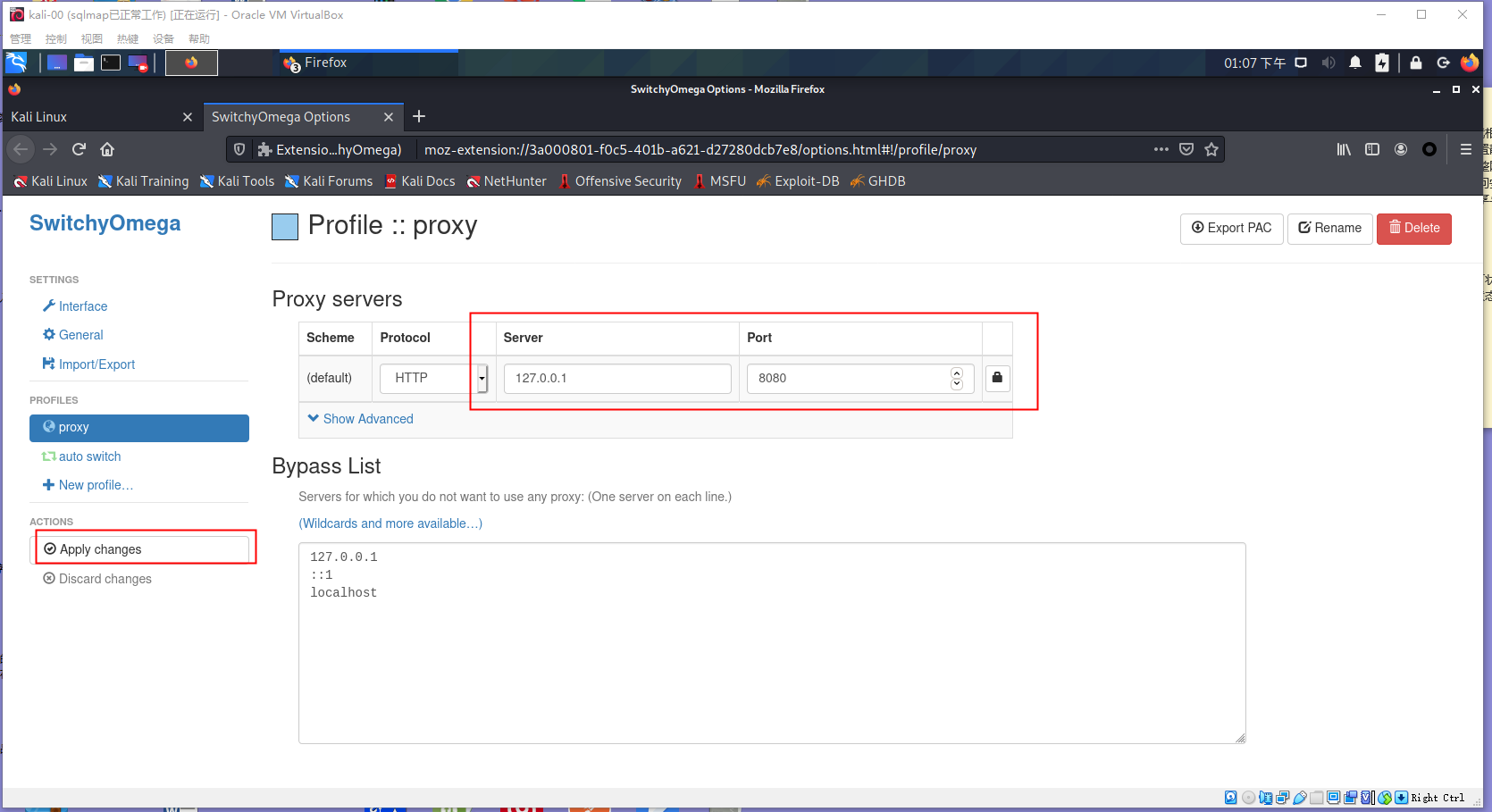Select the proxy profile in sidebar

pyautogui.click(x=139, y=428)
